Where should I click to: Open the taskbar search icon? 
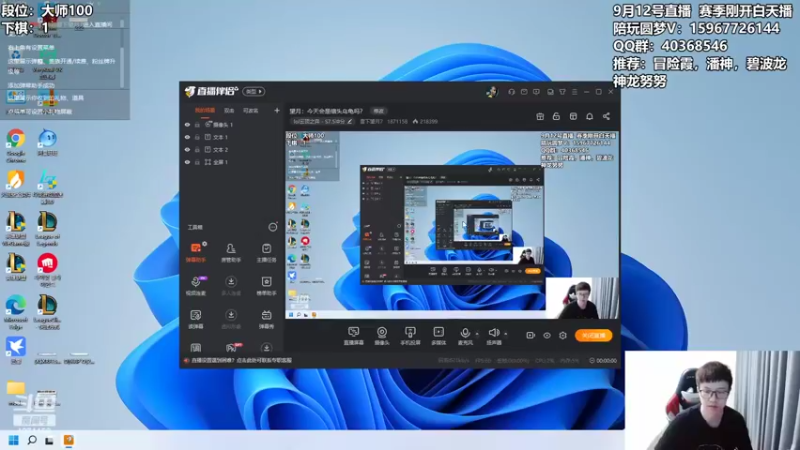pyautogui.click(x=32, y=440)
